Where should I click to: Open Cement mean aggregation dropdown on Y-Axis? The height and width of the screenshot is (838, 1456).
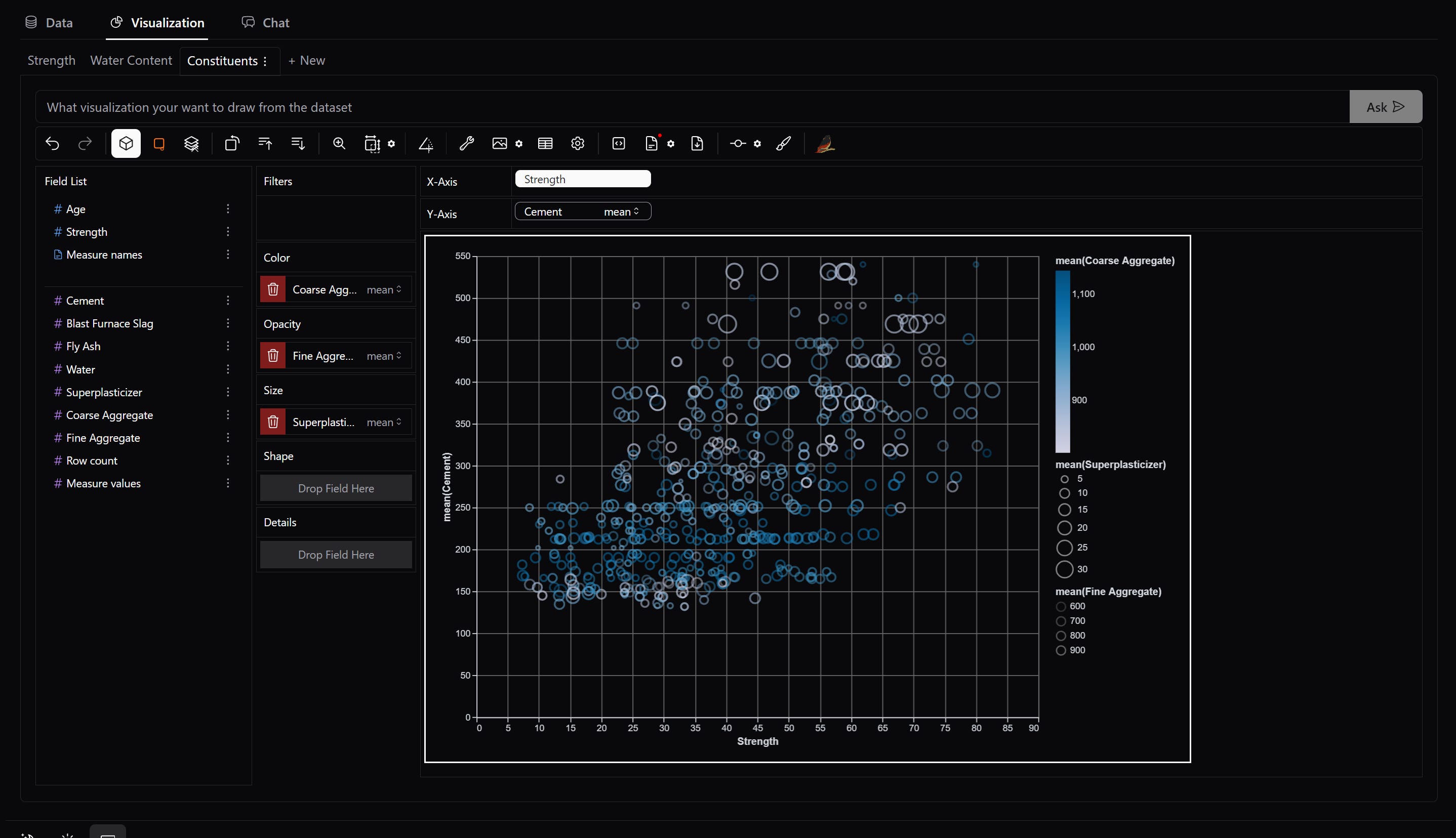click(621, 212)
